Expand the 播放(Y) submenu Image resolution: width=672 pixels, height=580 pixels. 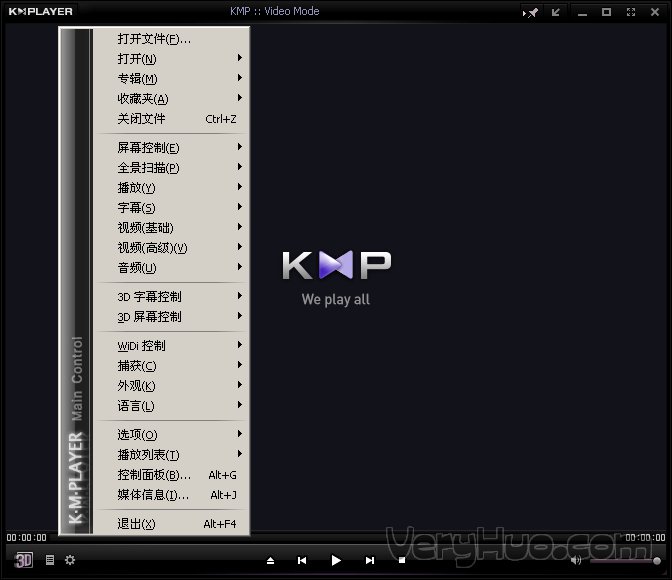tap(171, 188)
